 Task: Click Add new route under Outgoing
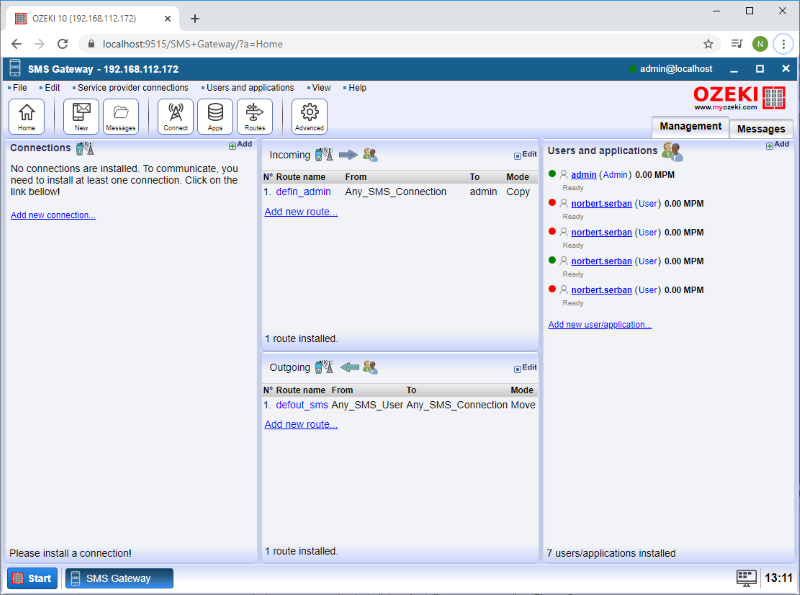click(x=301, y=424)
